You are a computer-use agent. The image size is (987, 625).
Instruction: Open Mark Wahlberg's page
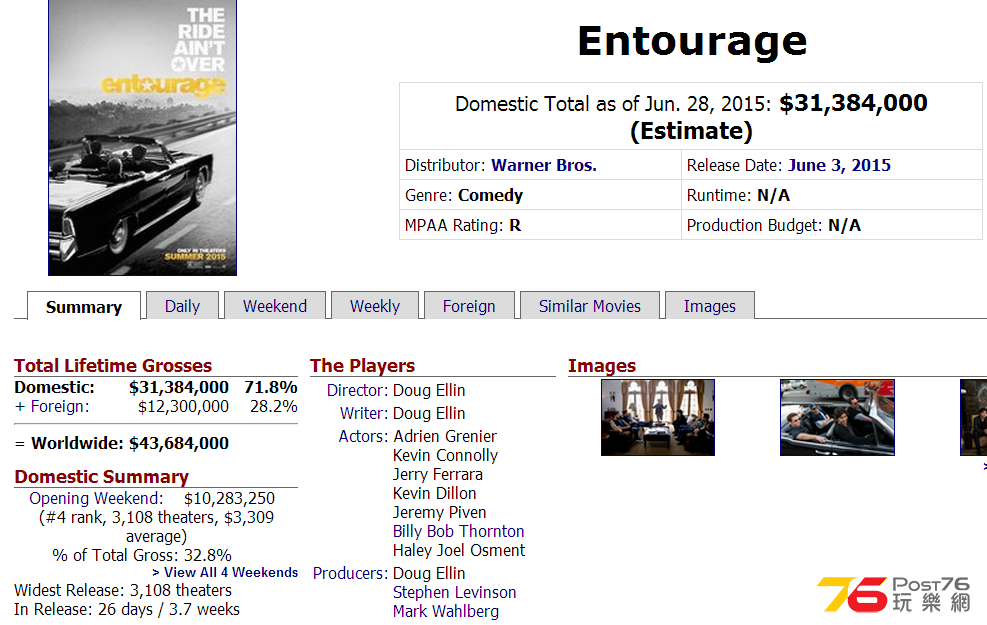[446, 611]
